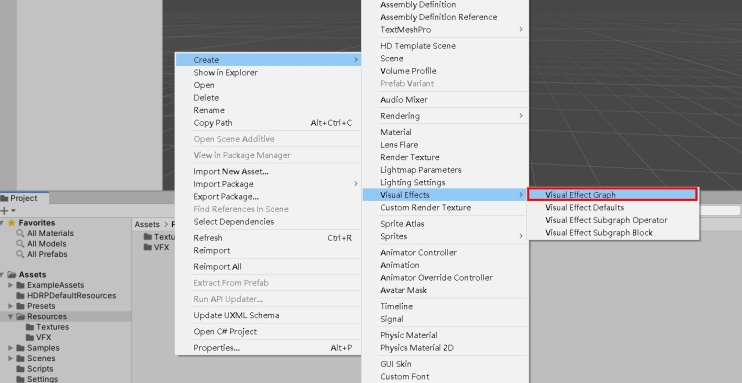Viewport: 742px width, 383px height.
Task: Collapse the Favorites section arrow
Action: pos(3,223)
